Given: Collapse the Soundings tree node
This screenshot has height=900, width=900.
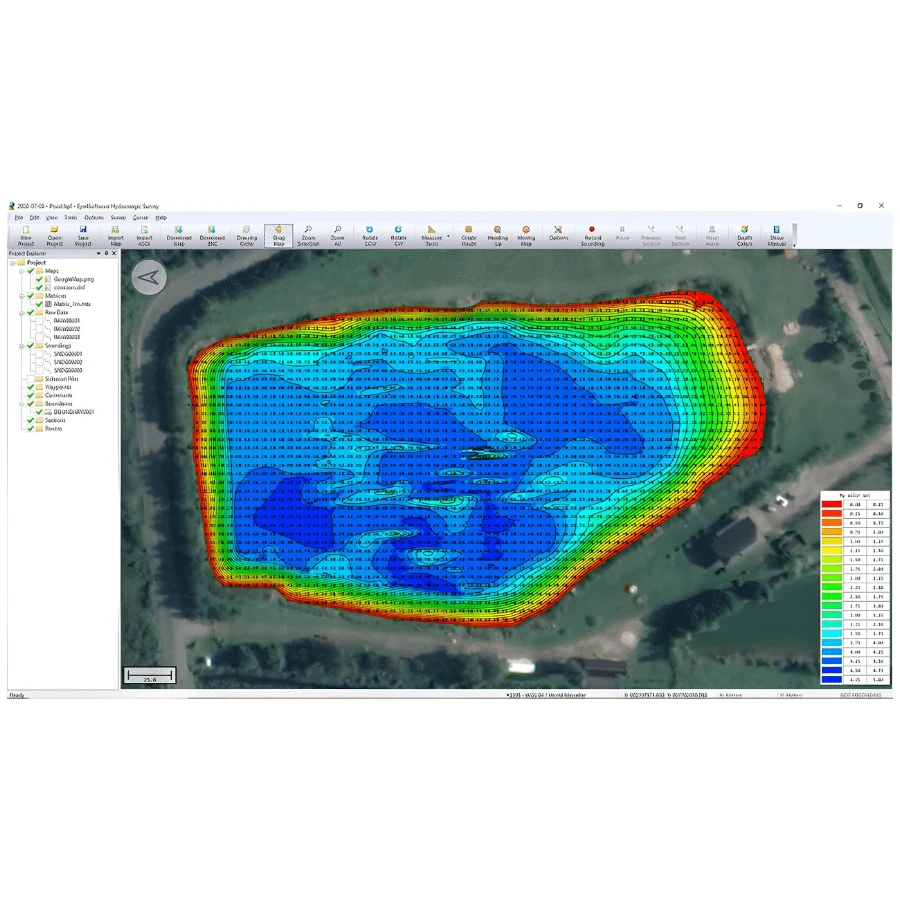Looking at the screenshot, I should [22, 346].
